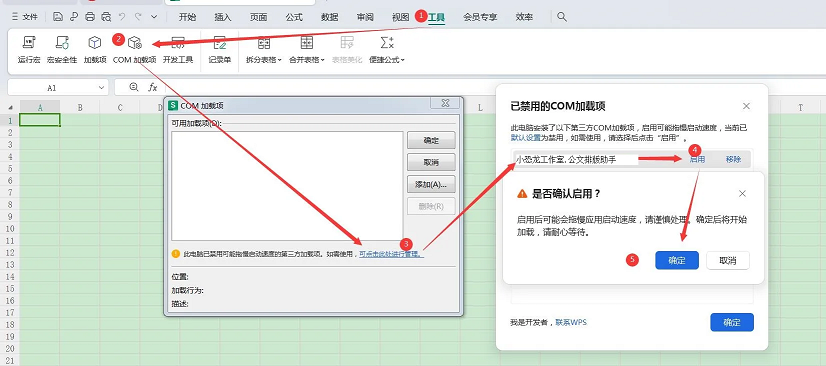Viewport: 826px width, 366px height.
Task: Switch to the 公式 tab
Action: [x=294, y=17]
